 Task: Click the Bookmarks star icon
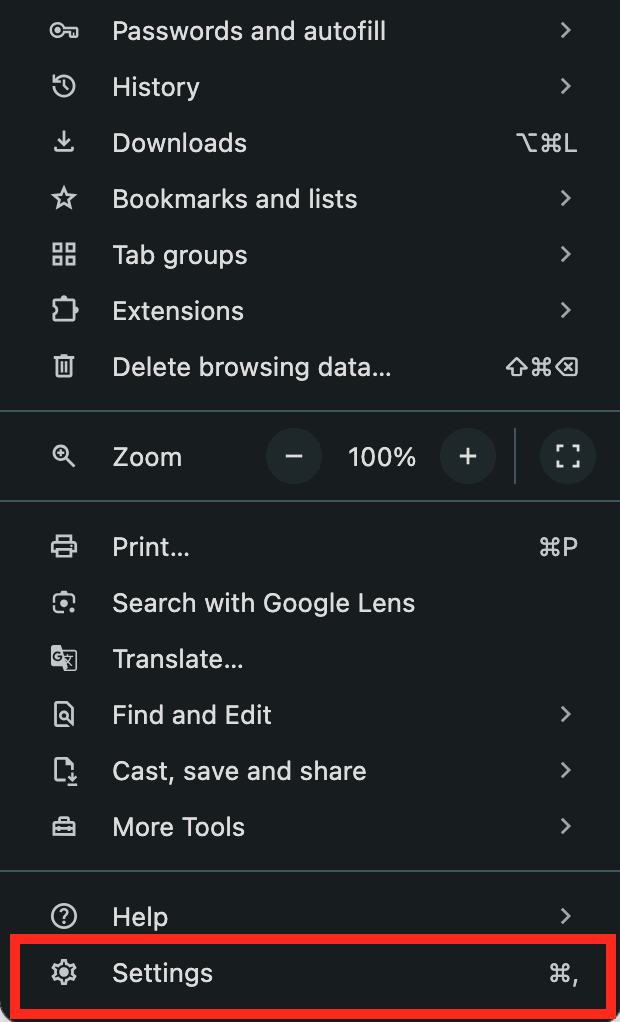pyautogui.click(x=64, y=199)
